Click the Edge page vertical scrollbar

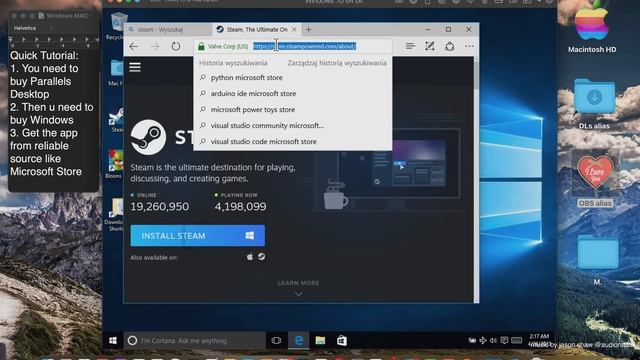tap(476, 180)
